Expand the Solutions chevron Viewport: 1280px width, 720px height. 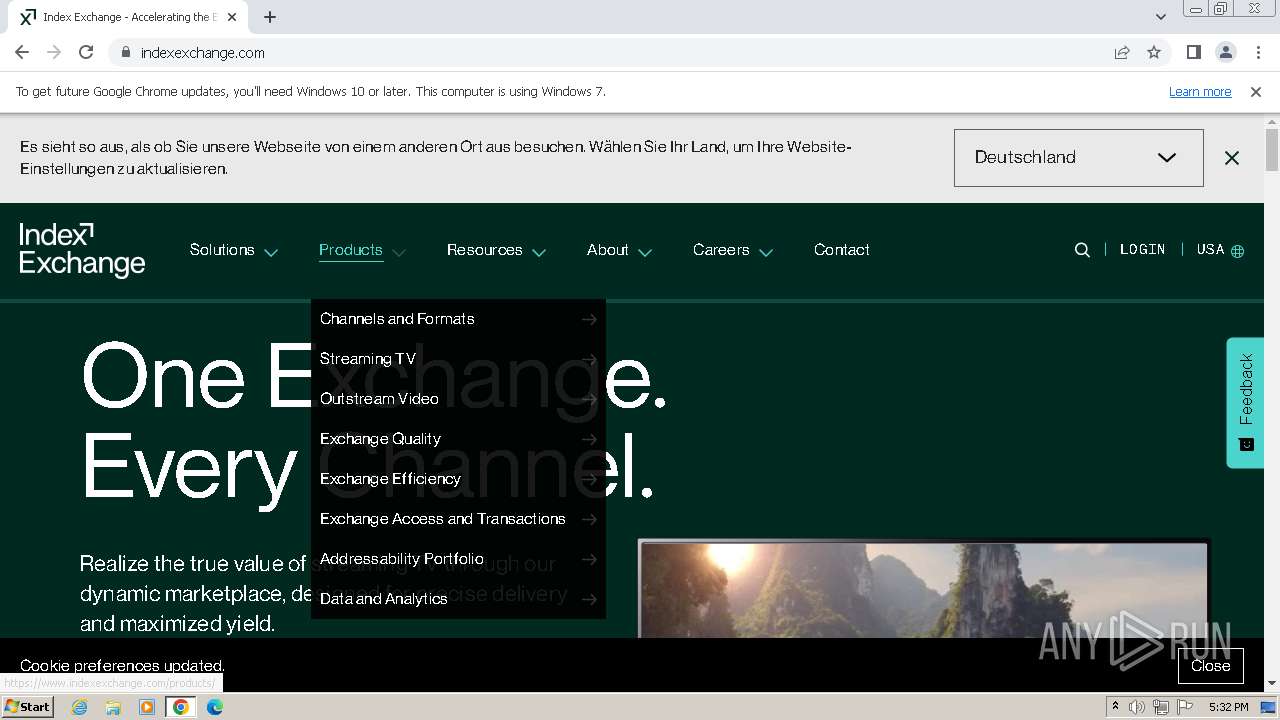[271, 252]
